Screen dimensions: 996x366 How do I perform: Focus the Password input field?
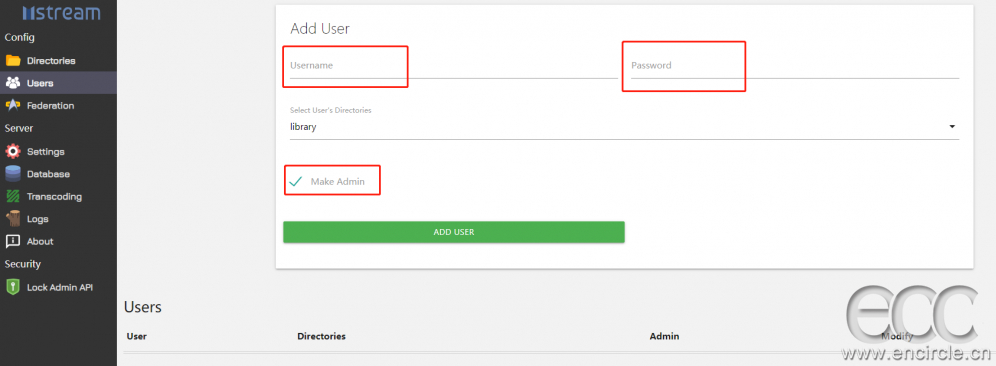click(795, 65)
